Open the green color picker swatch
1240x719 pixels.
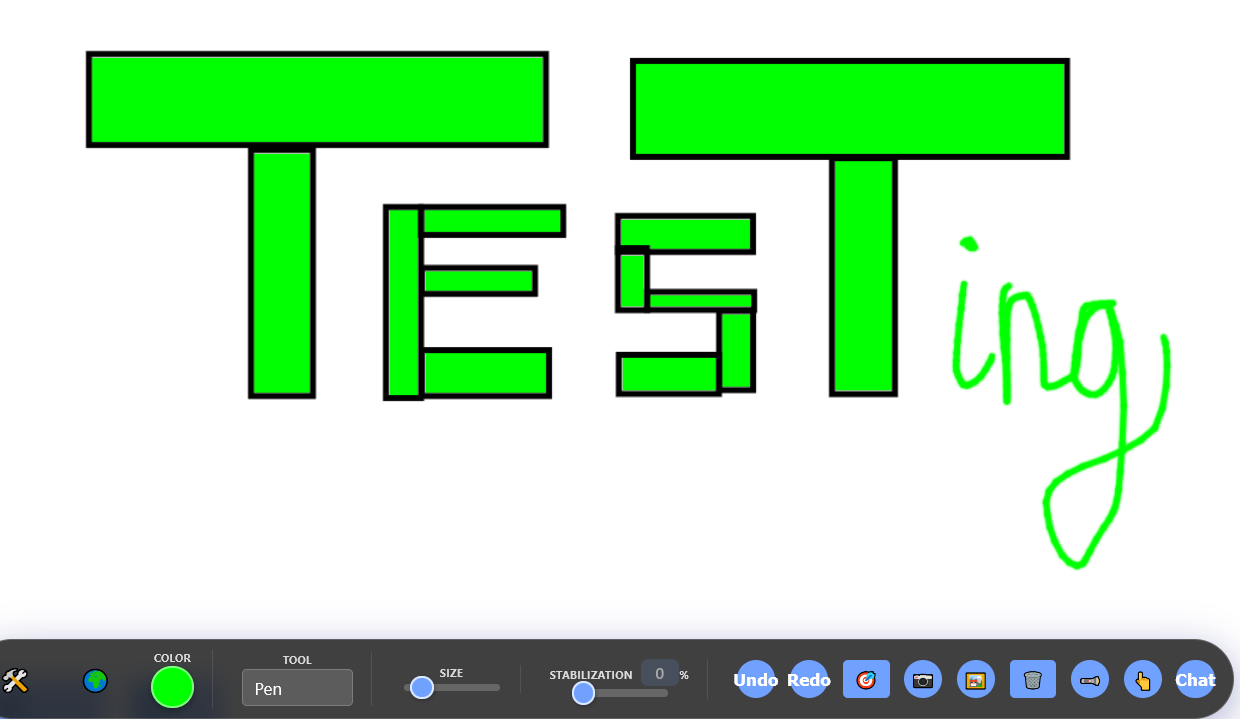coord(172,687)
